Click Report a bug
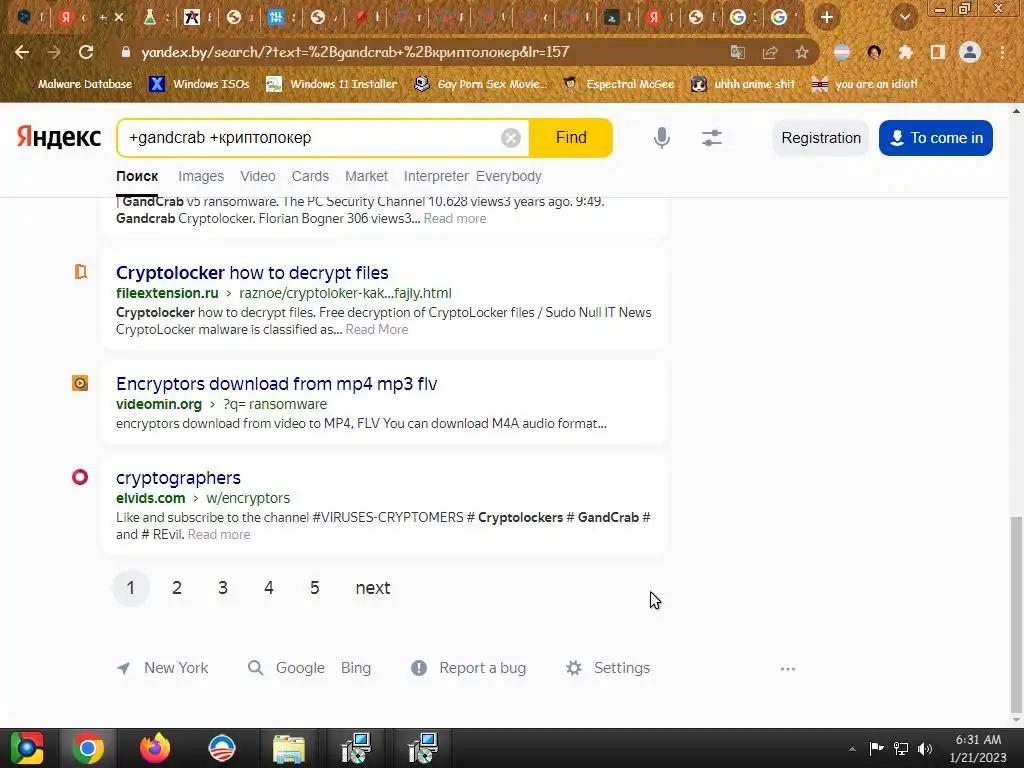1024x768 pixels. (x=468, y=668)
